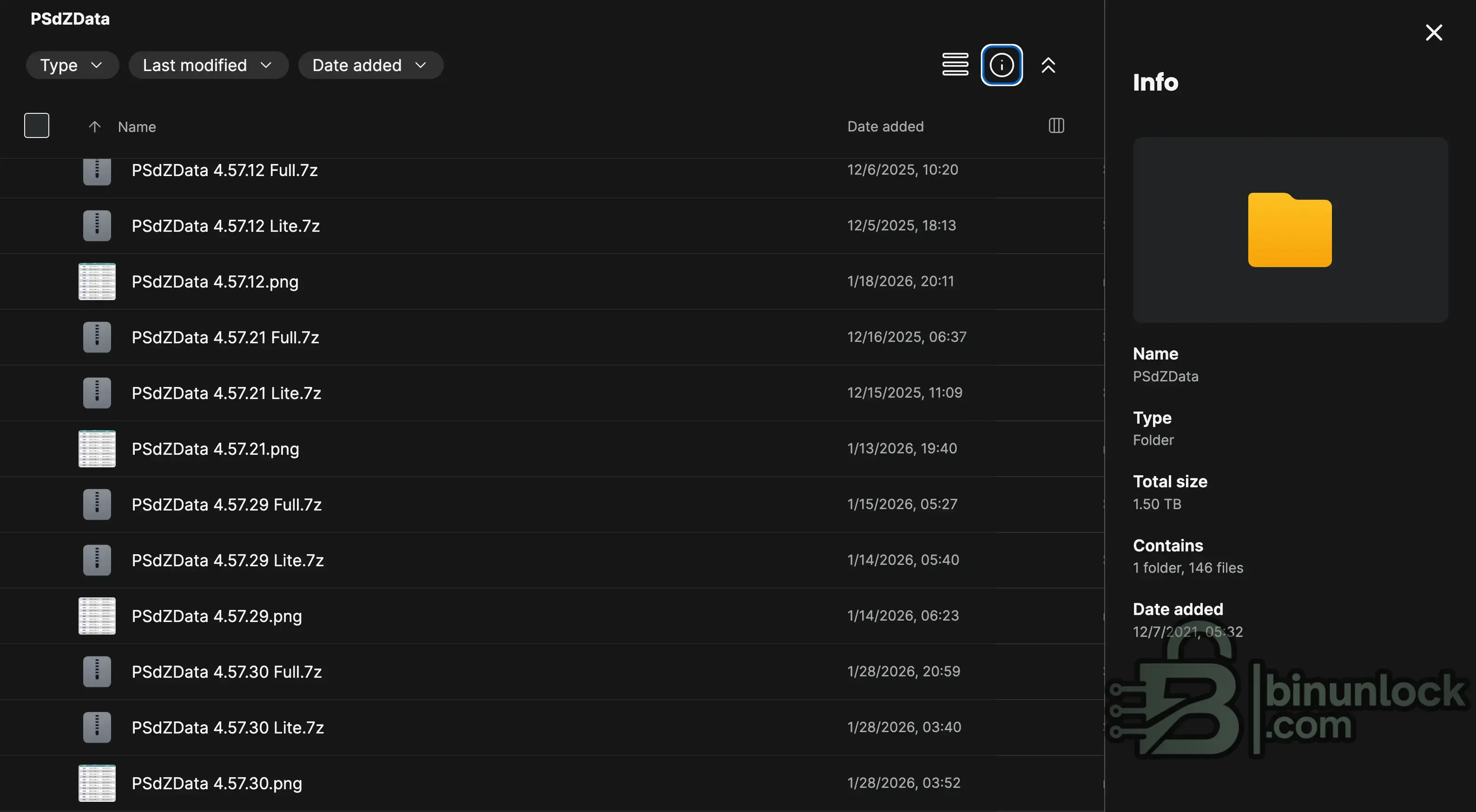Sort by Name ascending arrow

[94, 126]
